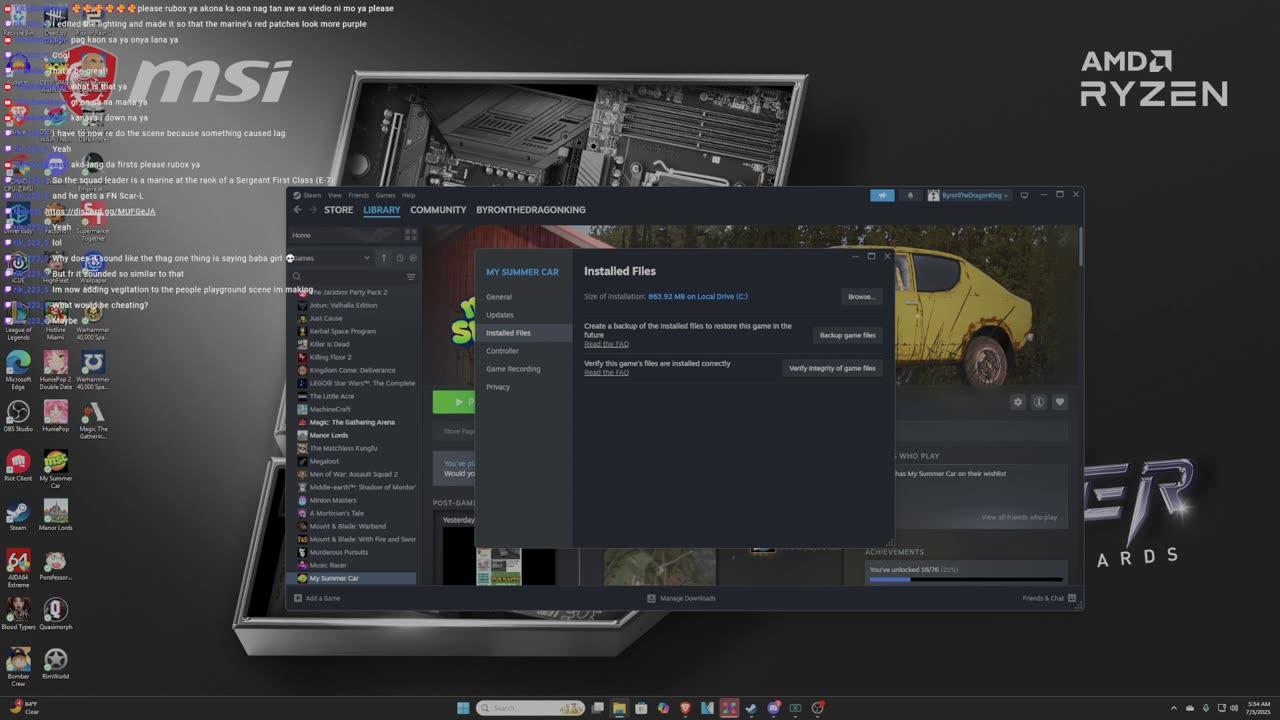
Task: Open Games menu in Steam
Action: (x=385, y=195)
